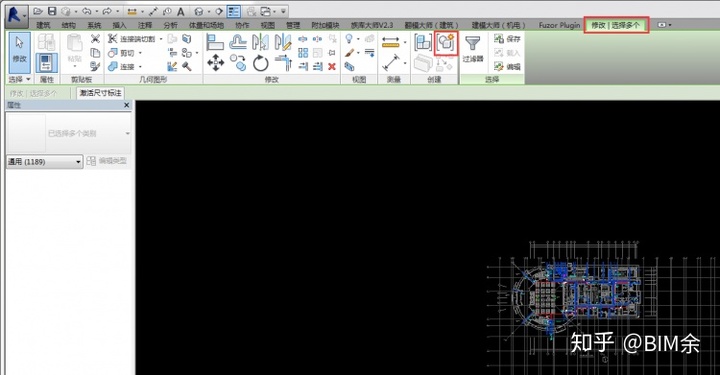The width and height of the screenshot is (720, 375).
Task: Open the Architecture ribbon tab
Action: [x=43, y=25]
